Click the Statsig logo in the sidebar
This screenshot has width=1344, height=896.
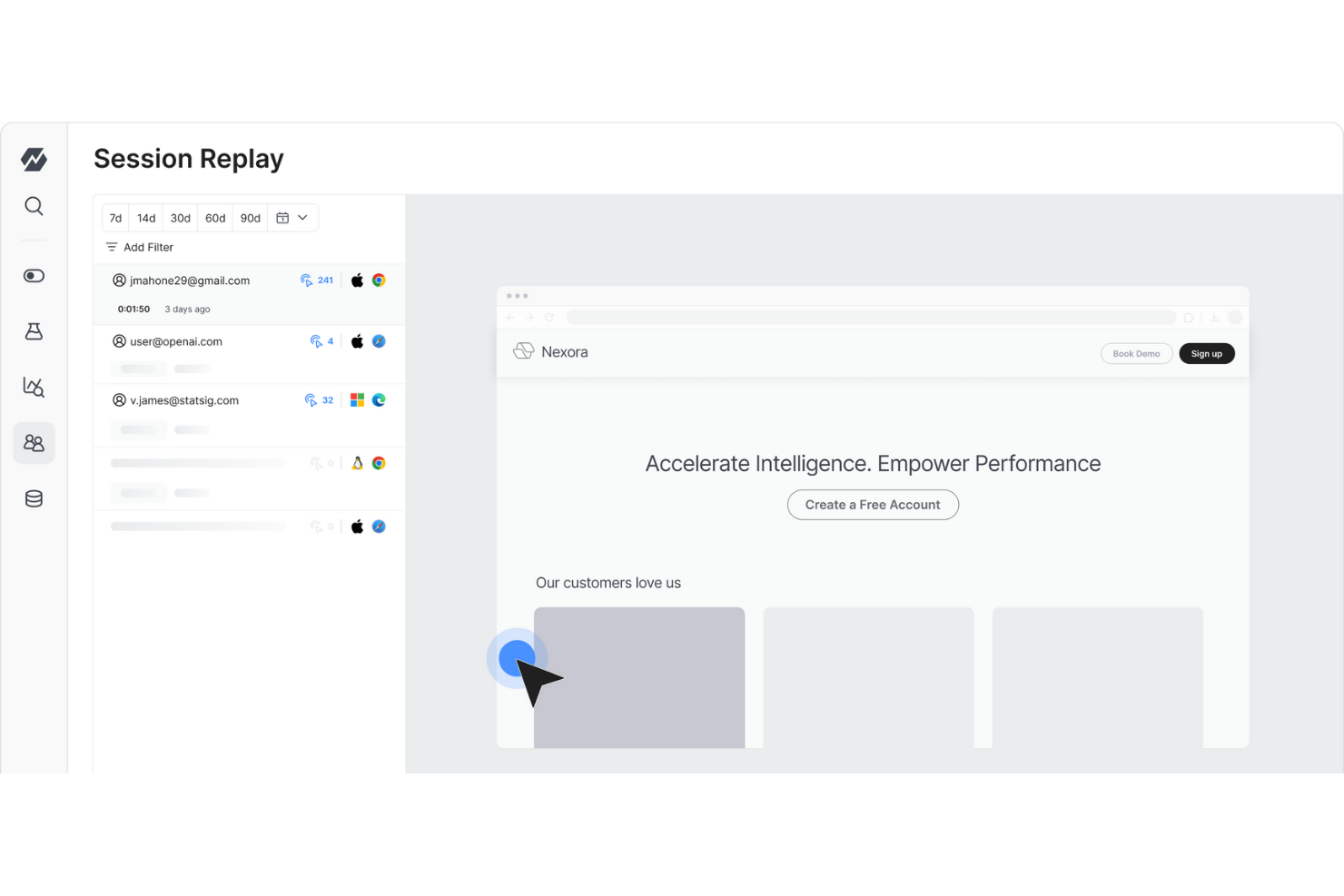pos(34,160)
